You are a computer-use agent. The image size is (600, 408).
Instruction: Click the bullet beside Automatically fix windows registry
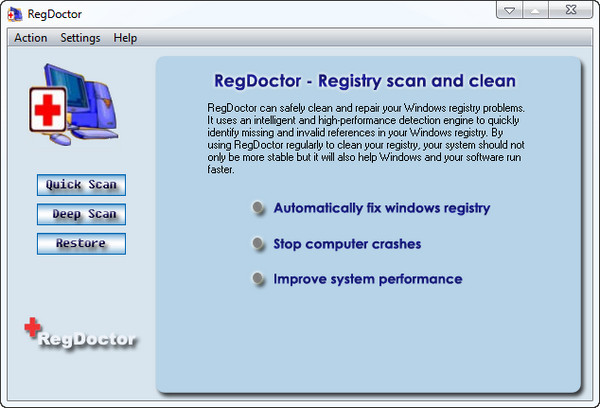click(259, 208)
